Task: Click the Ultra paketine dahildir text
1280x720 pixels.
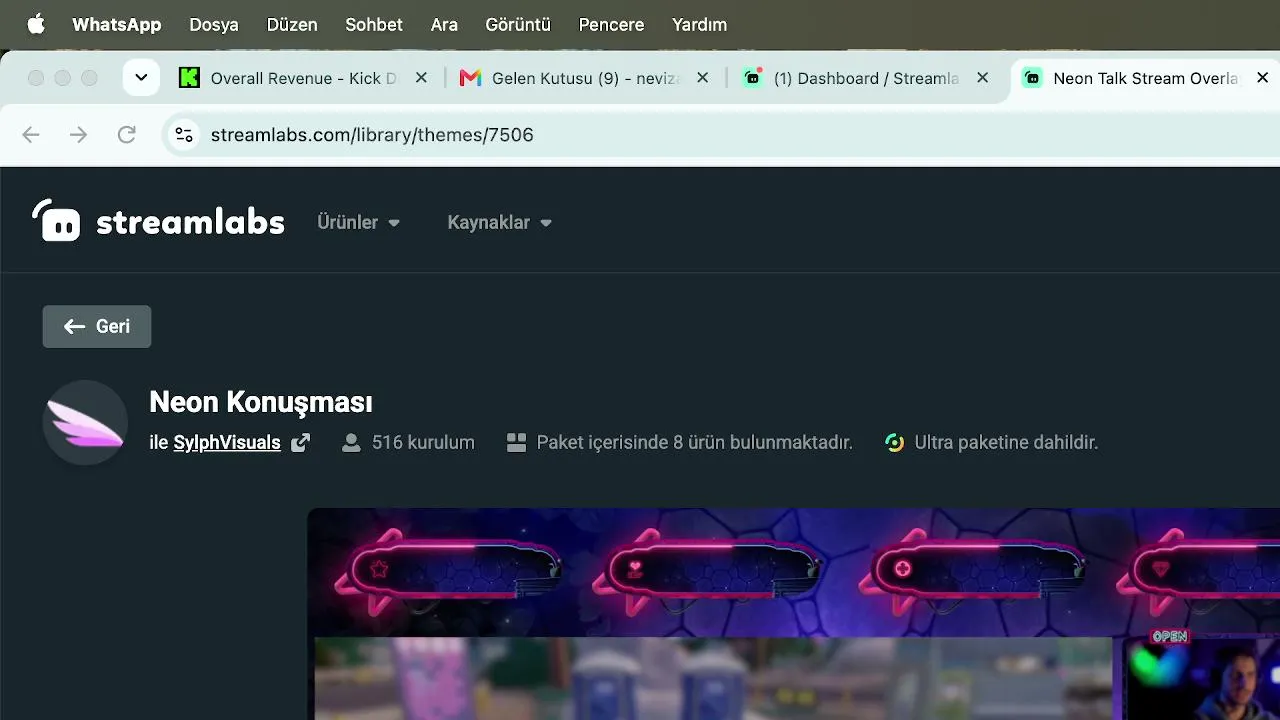Action: tap(1006, 442)
